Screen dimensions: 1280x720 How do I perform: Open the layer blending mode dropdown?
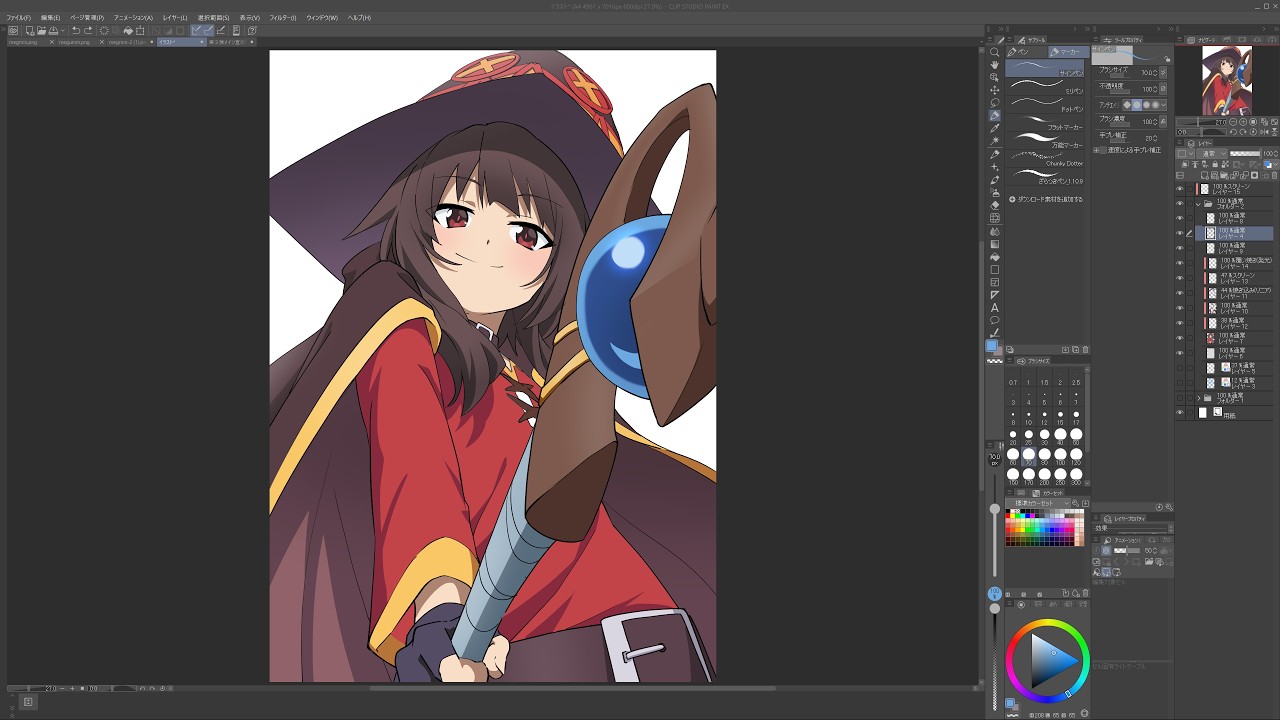pos(1212,154)
